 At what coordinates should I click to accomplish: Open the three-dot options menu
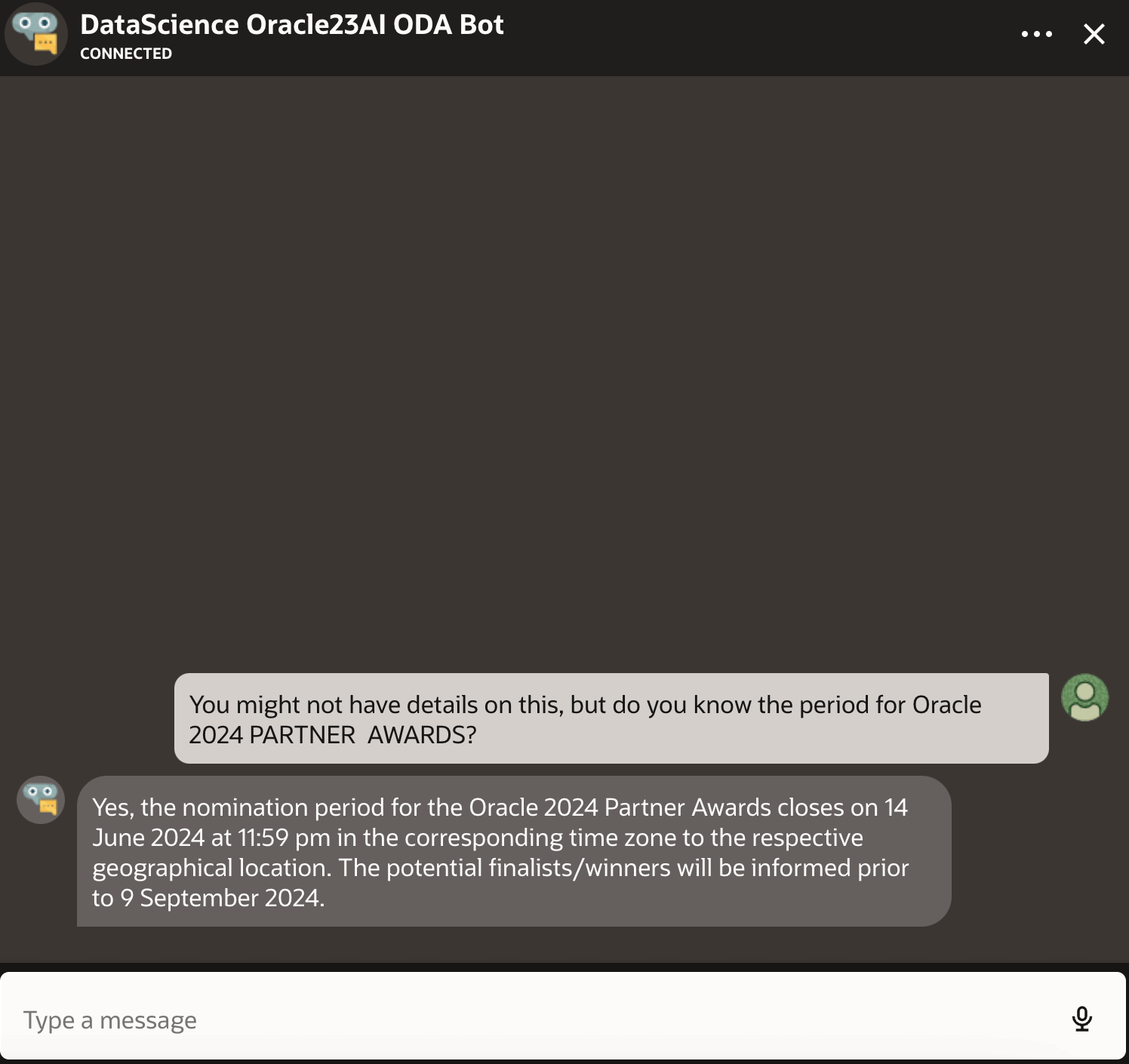[1036, 34]
